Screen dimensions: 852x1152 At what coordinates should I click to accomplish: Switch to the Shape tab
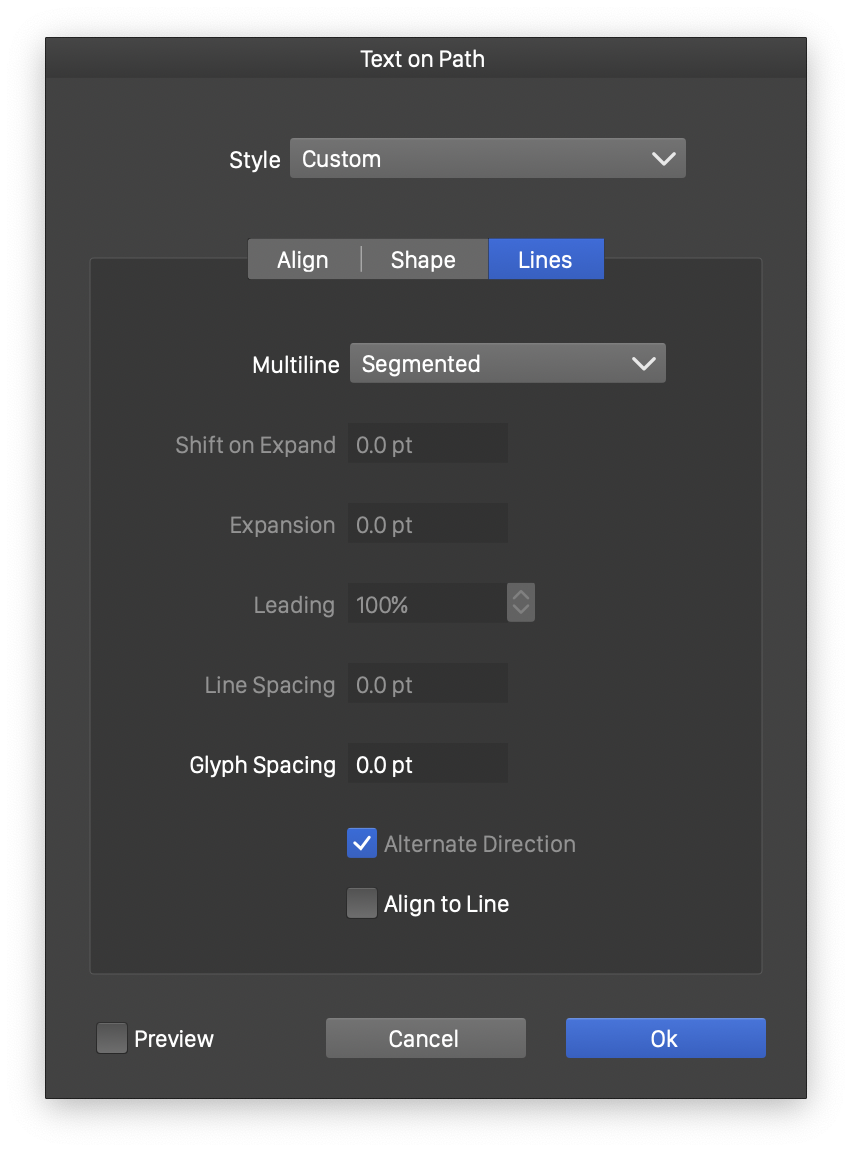click(x=423, y=260)
